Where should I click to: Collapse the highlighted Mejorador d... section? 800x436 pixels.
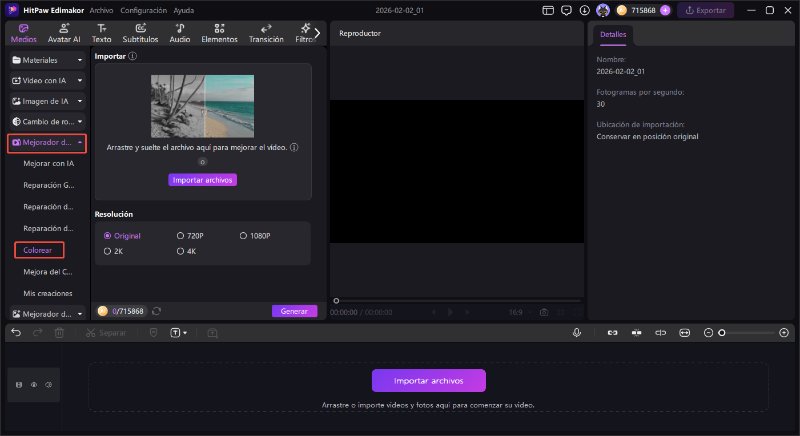tap(47, 143)
